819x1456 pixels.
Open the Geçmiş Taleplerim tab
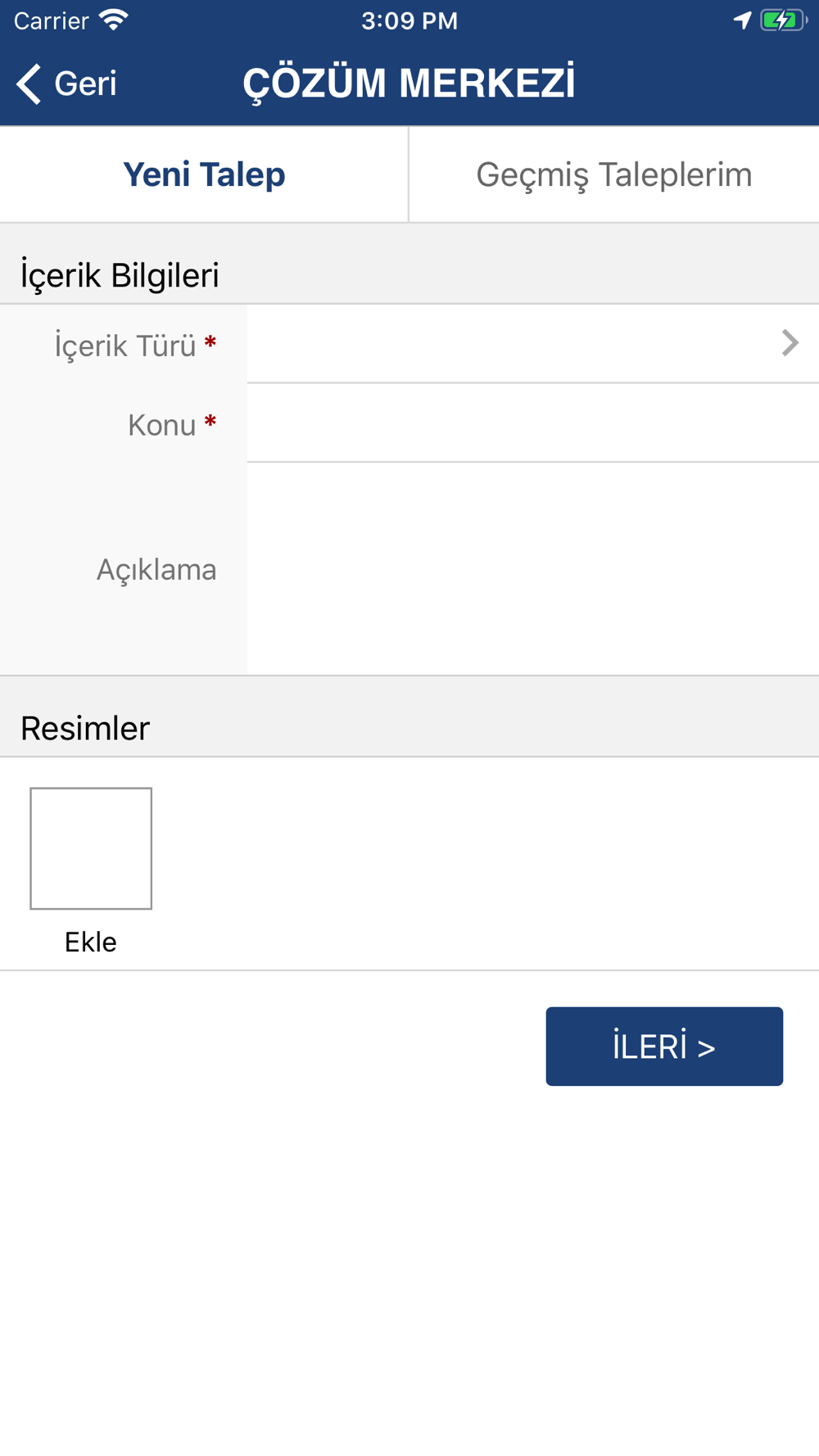613,174
